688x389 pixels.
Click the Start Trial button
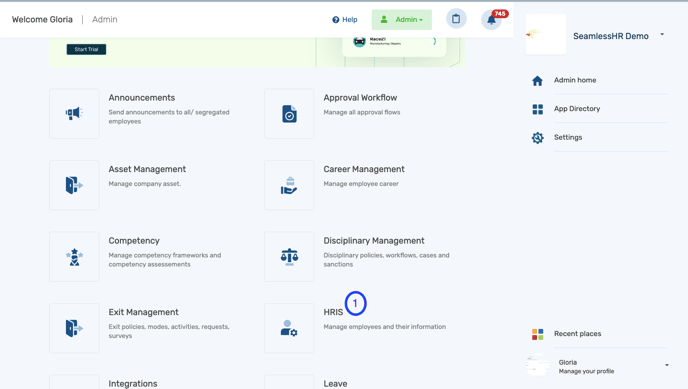[86, 49]
